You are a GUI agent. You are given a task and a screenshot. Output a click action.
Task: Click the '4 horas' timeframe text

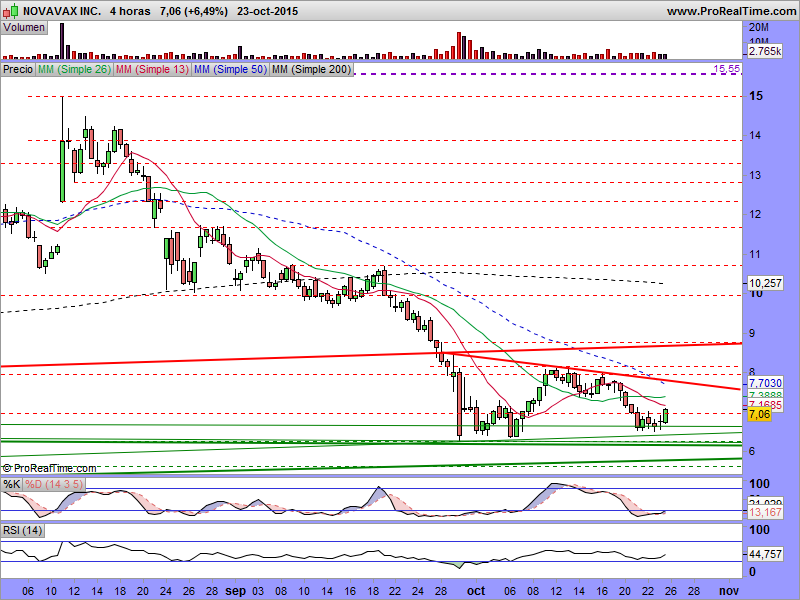(x=130, y=11)
